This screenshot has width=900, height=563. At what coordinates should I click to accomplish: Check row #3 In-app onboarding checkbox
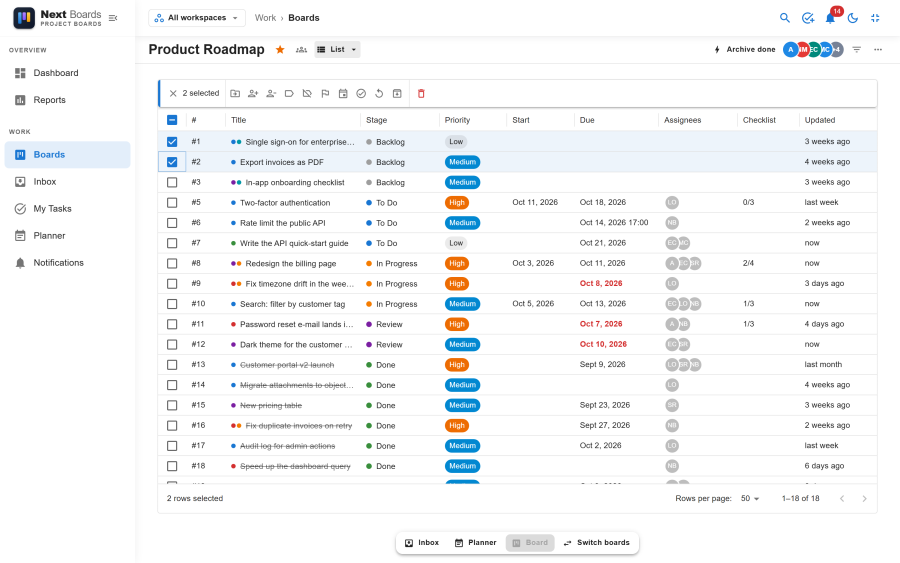172,183
